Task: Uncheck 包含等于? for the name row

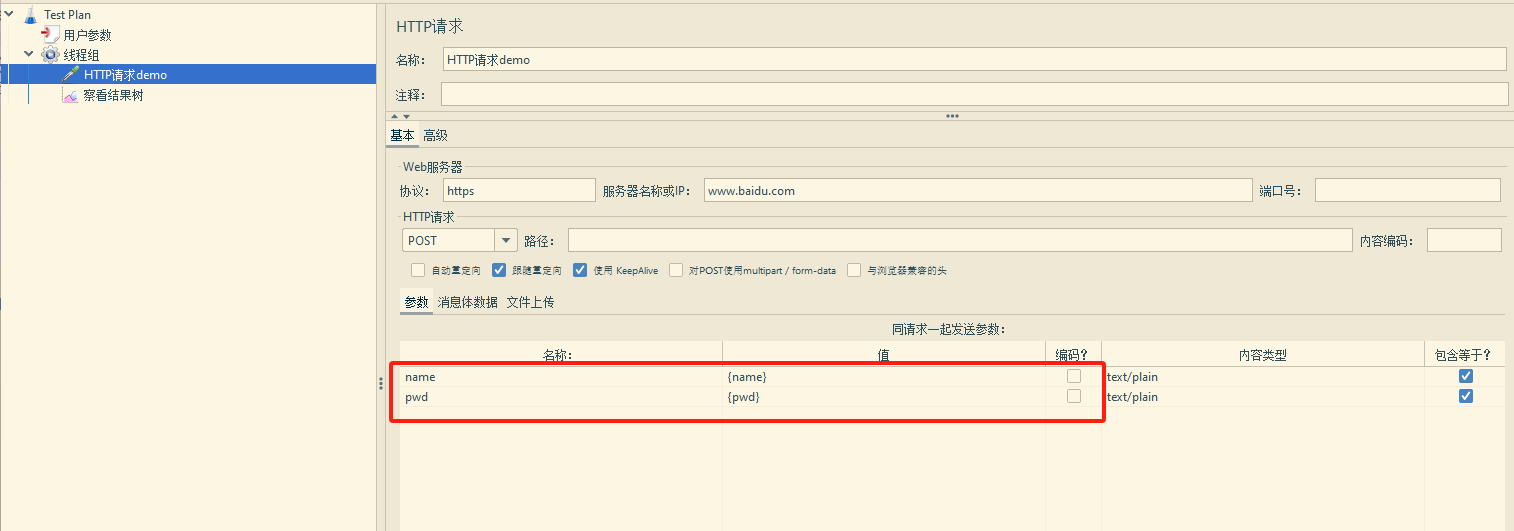Action: click(1466, 376)
